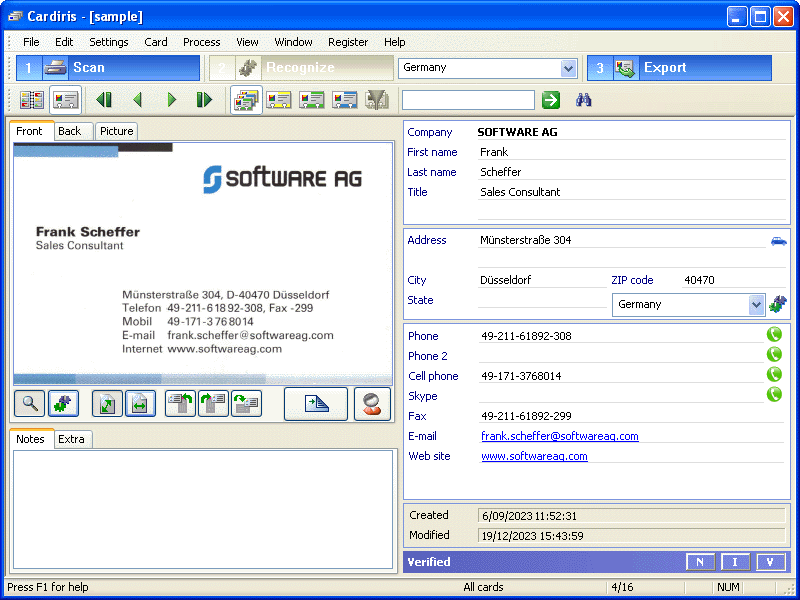Screen dimensions: 800x600
Task: Click green call icon for Phone 2
Action: (774, 355)
